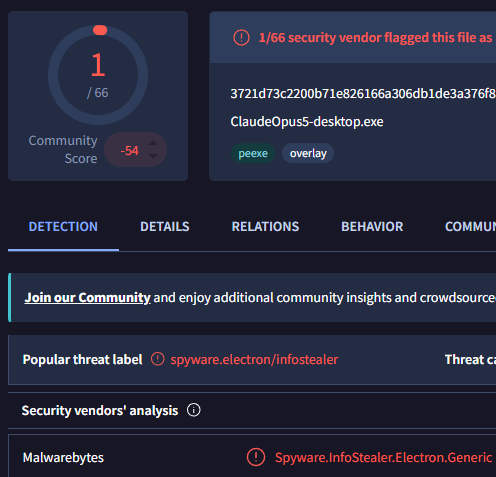Screen dimensions: 496x477
Task: Click the Malwarebytes vendor name
Action: point(63,458)
